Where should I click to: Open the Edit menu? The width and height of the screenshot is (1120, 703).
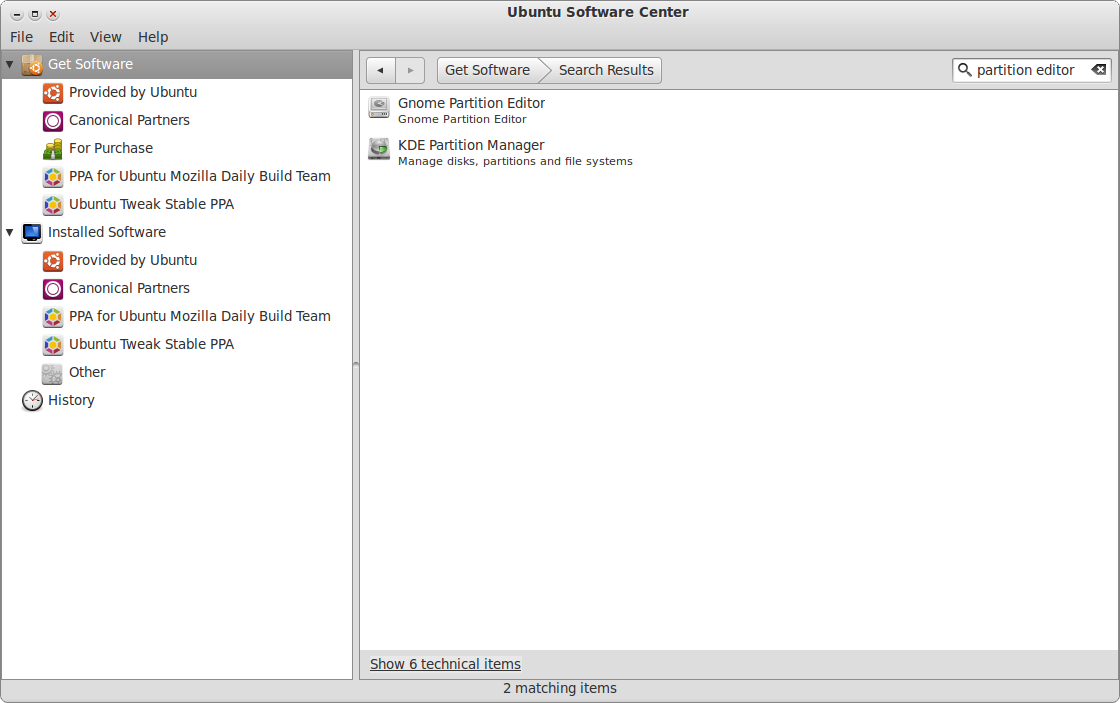[x=61, y=37]
